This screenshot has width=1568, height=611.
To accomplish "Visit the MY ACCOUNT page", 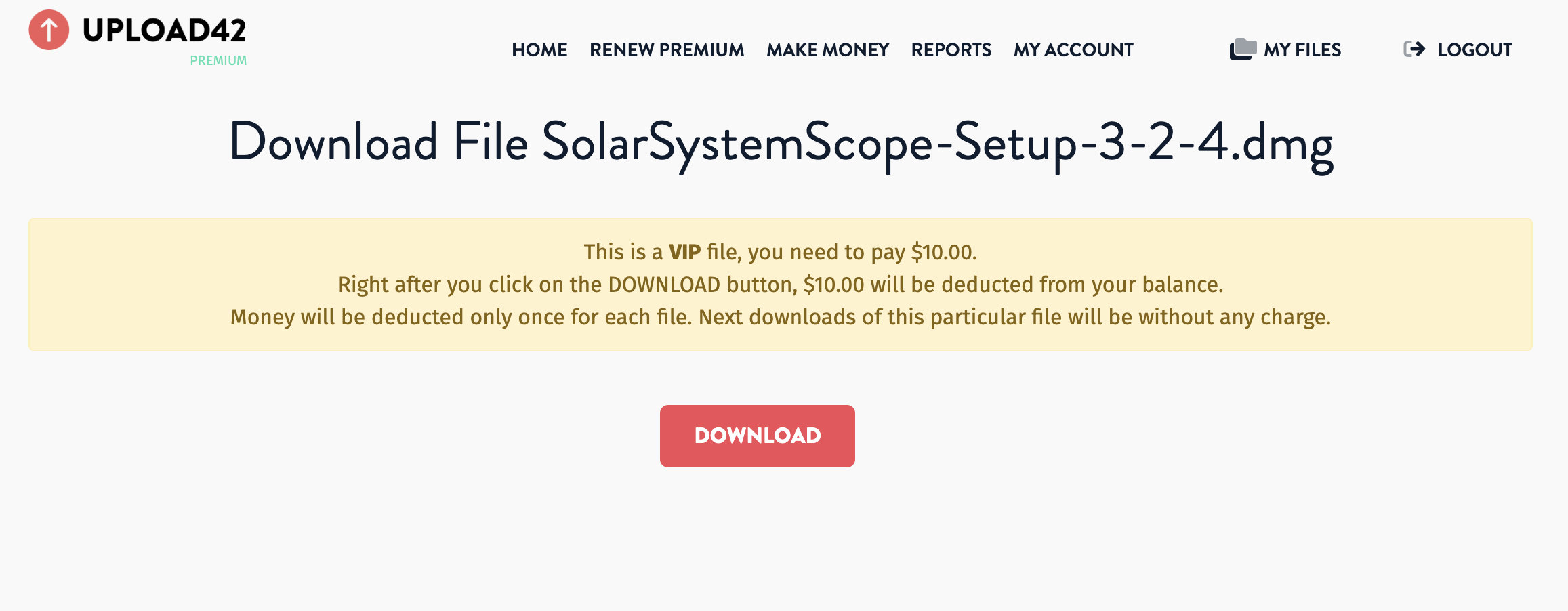I will click(1073, 50).
